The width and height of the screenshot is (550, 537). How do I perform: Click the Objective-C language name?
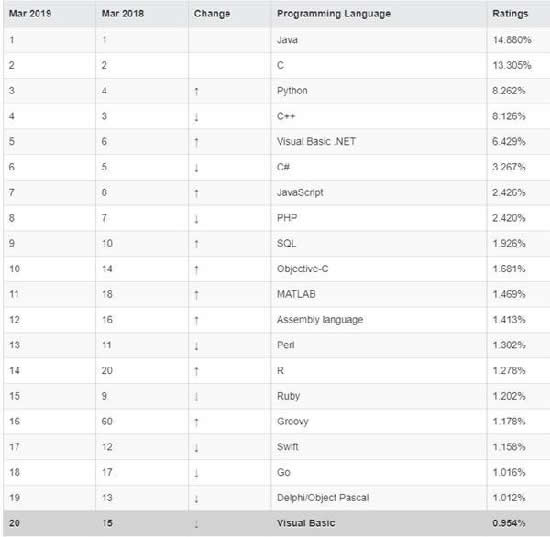[302, 269]
